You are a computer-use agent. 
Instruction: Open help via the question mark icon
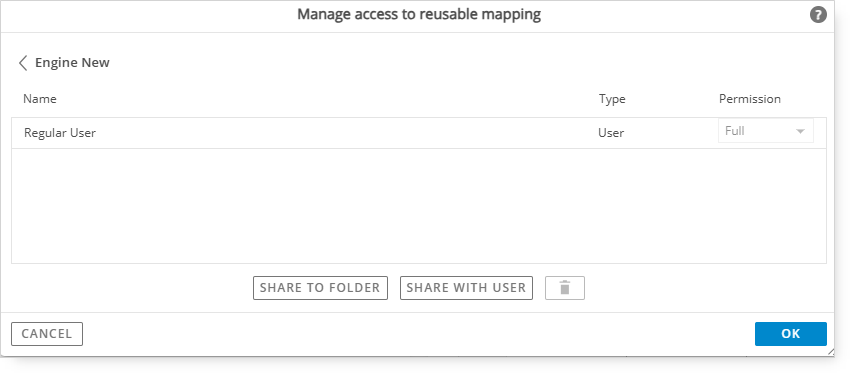point(818,15)
